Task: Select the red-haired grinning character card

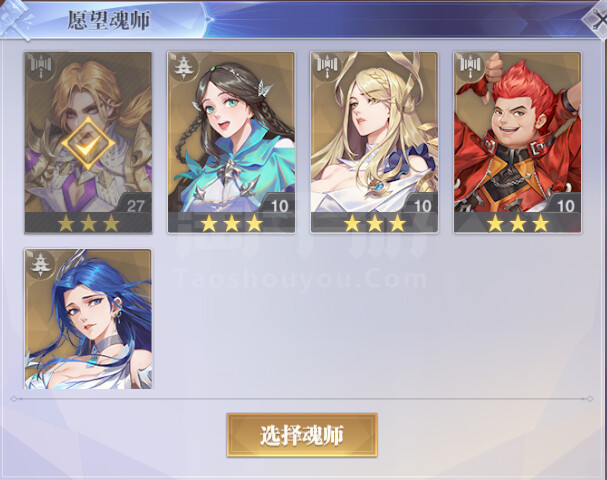Action: (x=517, y=142)
